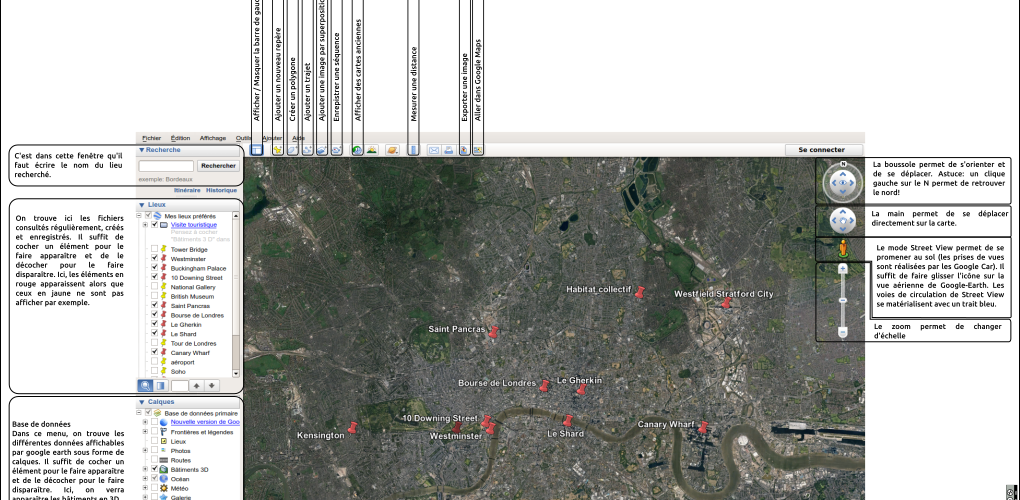Collapse the Mes lieux préférés tree node

[139, 215]
